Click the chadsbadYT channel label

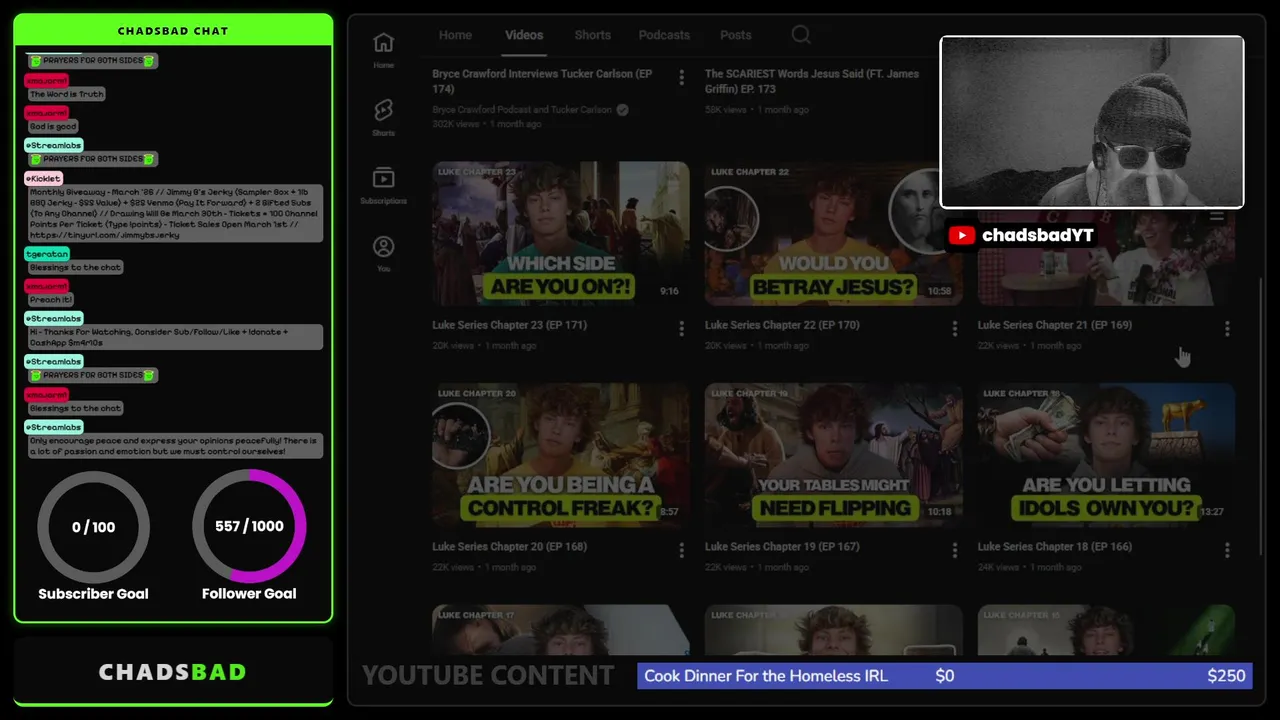coord(1037,235)
